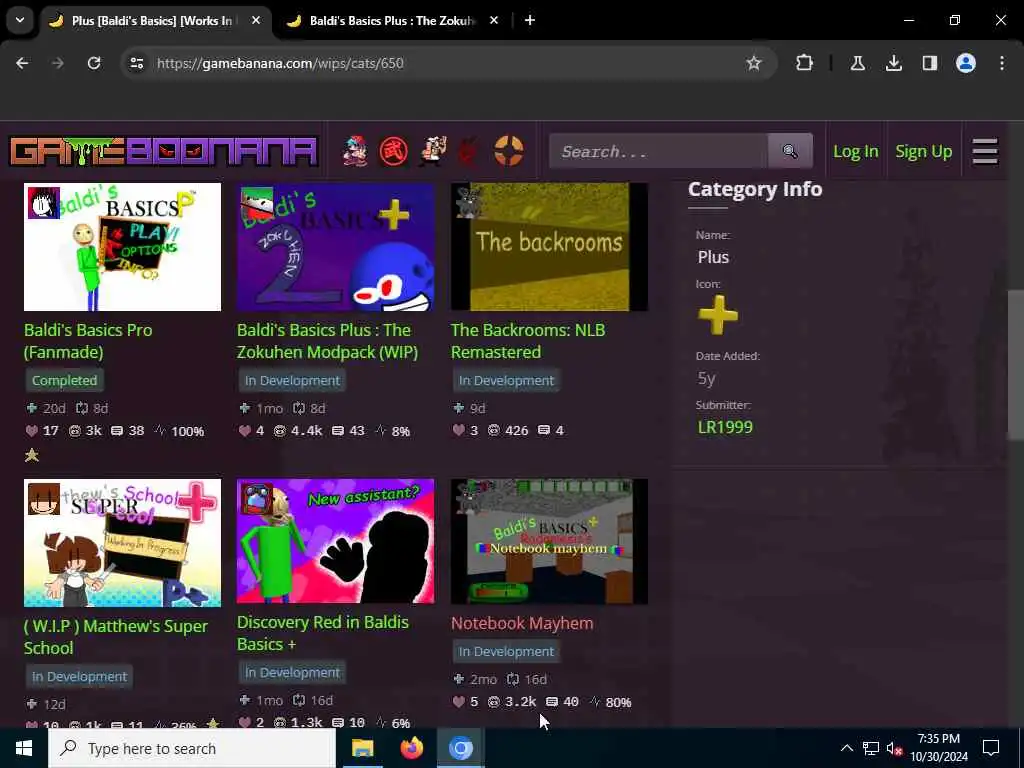The height and width of the screenshot is (768, 1024).
Task: Click the Zokuhen Modpack thumbnail
Action: coord(335,247)
